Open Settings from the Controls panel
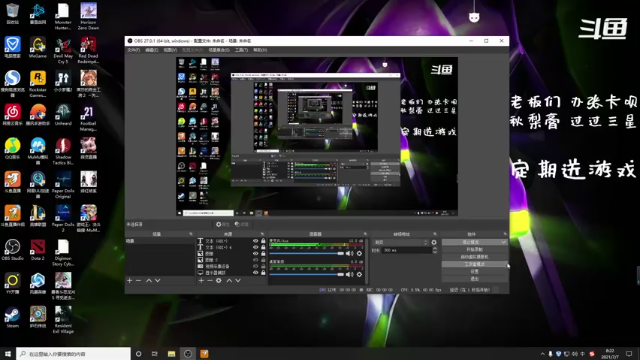 [474, 271]
